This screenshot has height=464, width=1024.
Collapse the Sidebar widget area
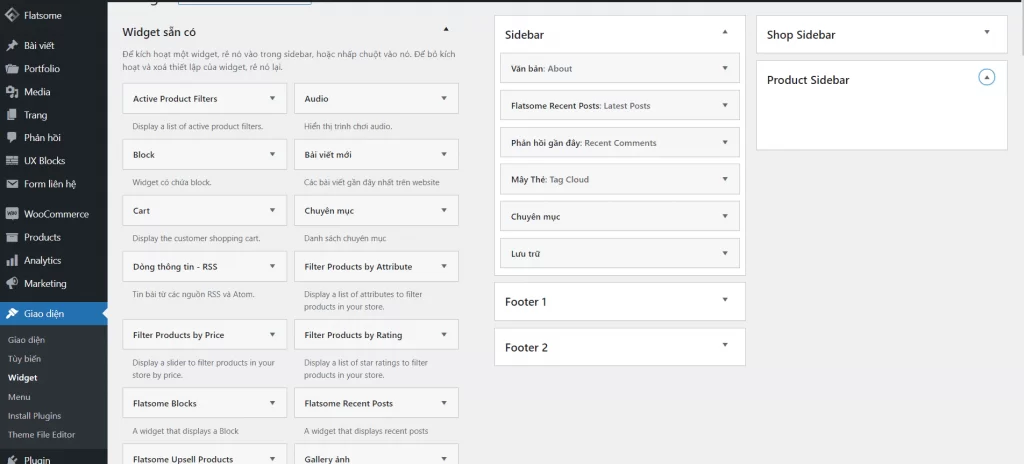724,32
